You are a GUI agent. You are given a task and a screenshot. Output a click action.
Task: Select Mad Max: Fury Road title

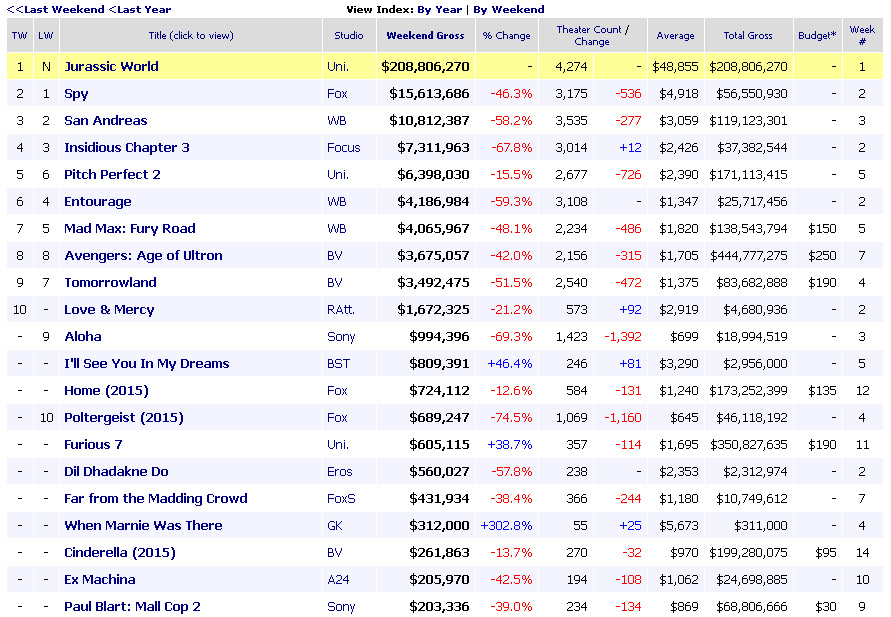click(x=129, y=229)
